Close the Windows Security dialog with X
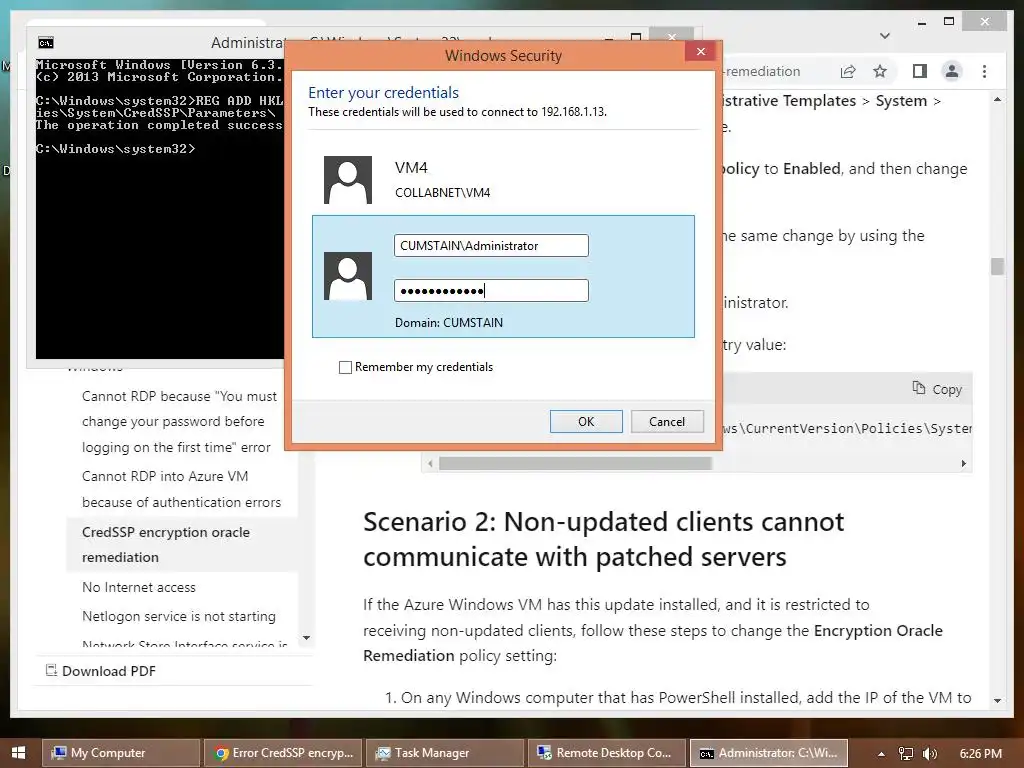 pyautogui.click(x=701, y=52)
